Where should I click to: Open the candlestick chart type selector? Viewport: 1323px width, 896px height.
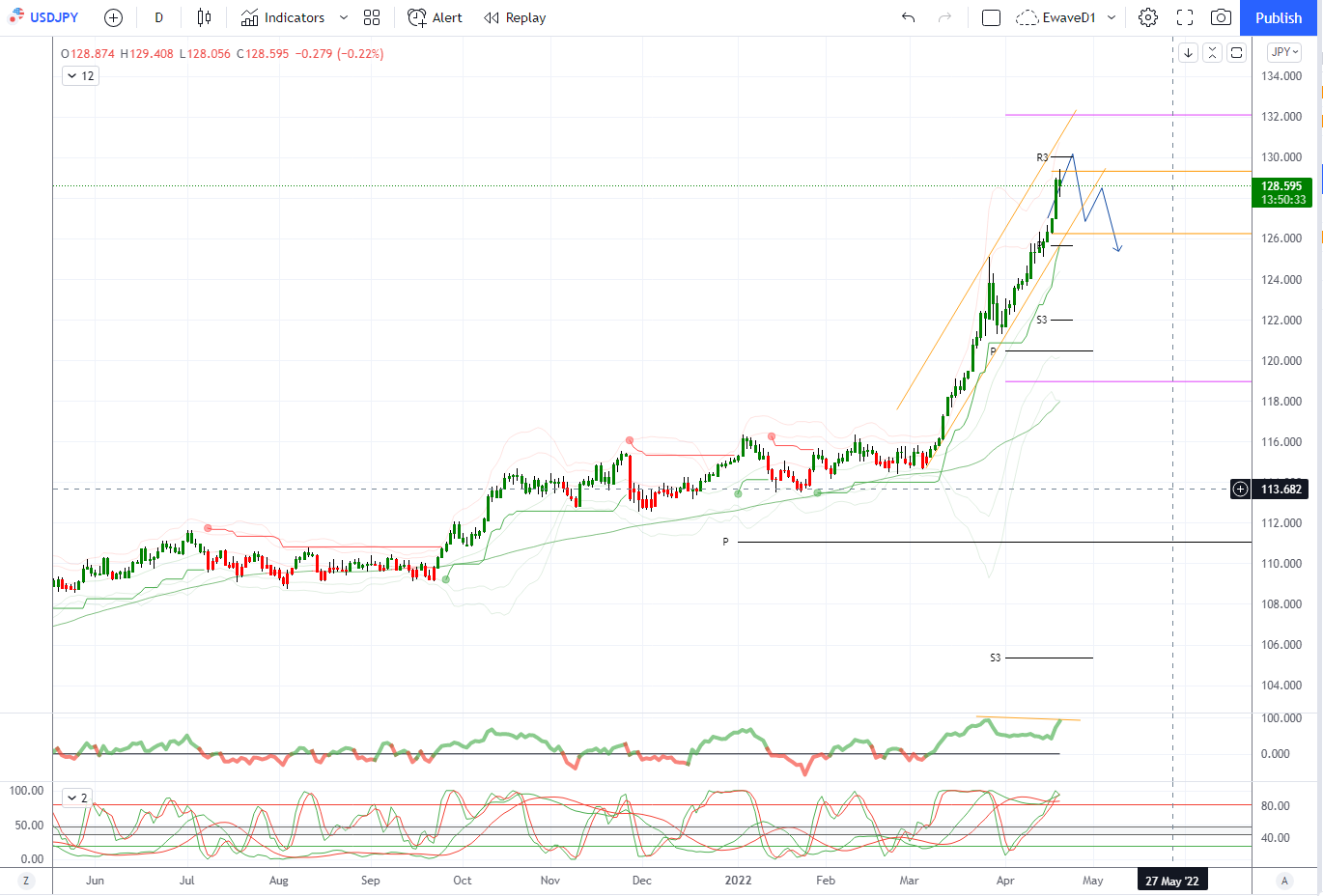(204, 17)
